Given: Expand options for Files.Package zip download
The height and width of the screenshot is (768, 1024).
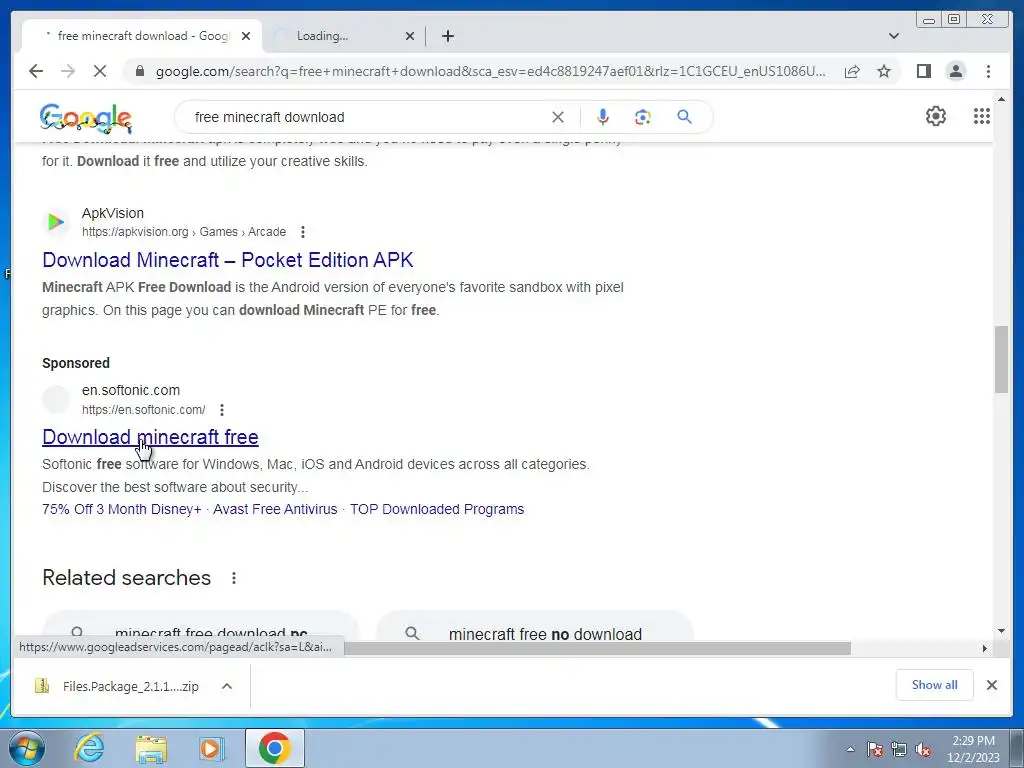Looking at the screenshot, I should [227, 686].
